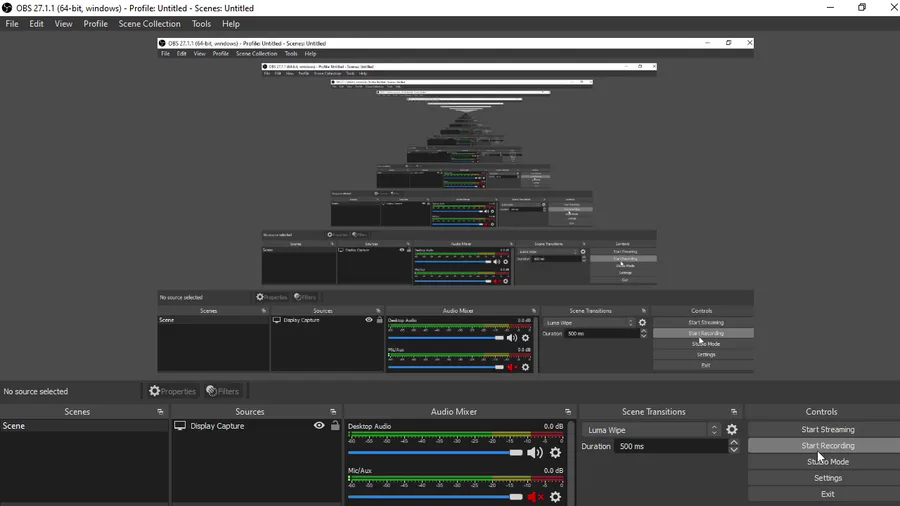Restore down the OBS window
Viewport: 900px width, 506px height.
862,7
